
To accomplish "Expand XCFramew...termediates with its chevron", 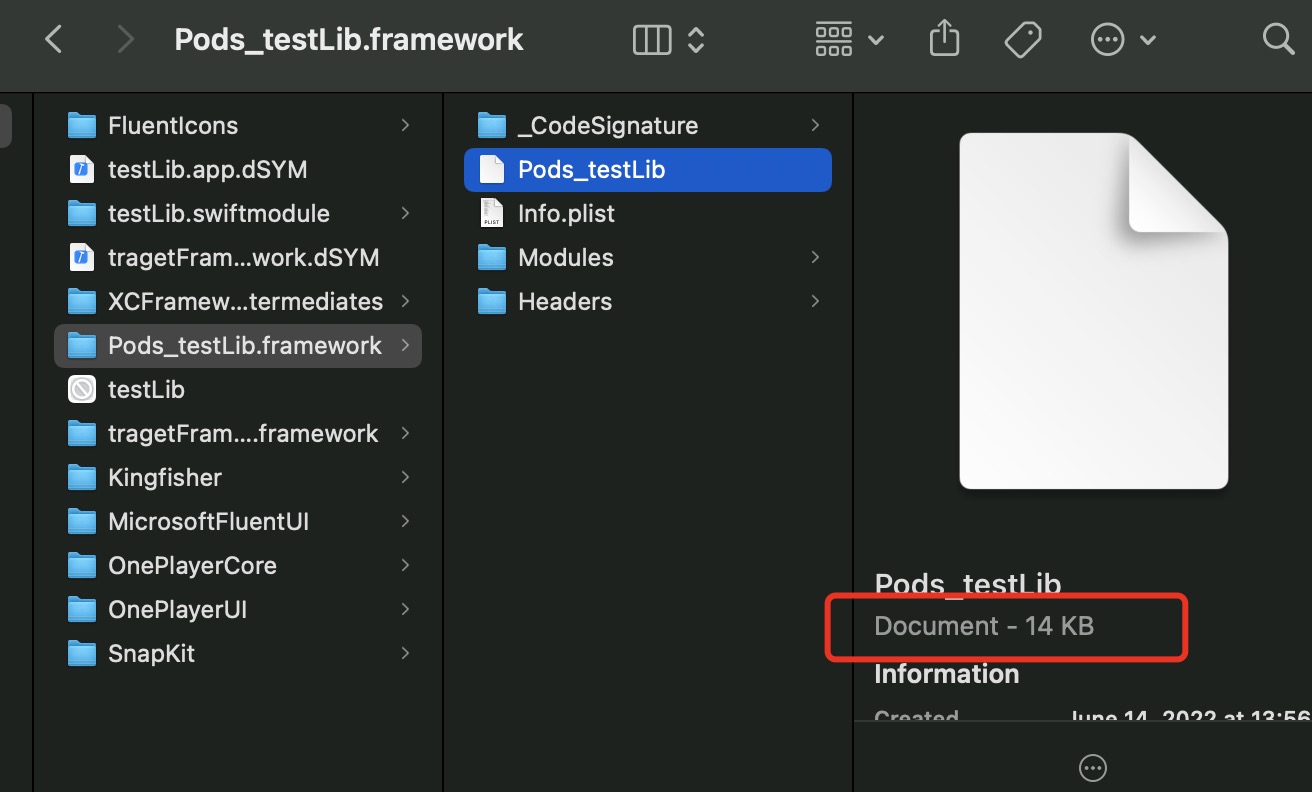I will pyautogui.click(x=405, y=301).
